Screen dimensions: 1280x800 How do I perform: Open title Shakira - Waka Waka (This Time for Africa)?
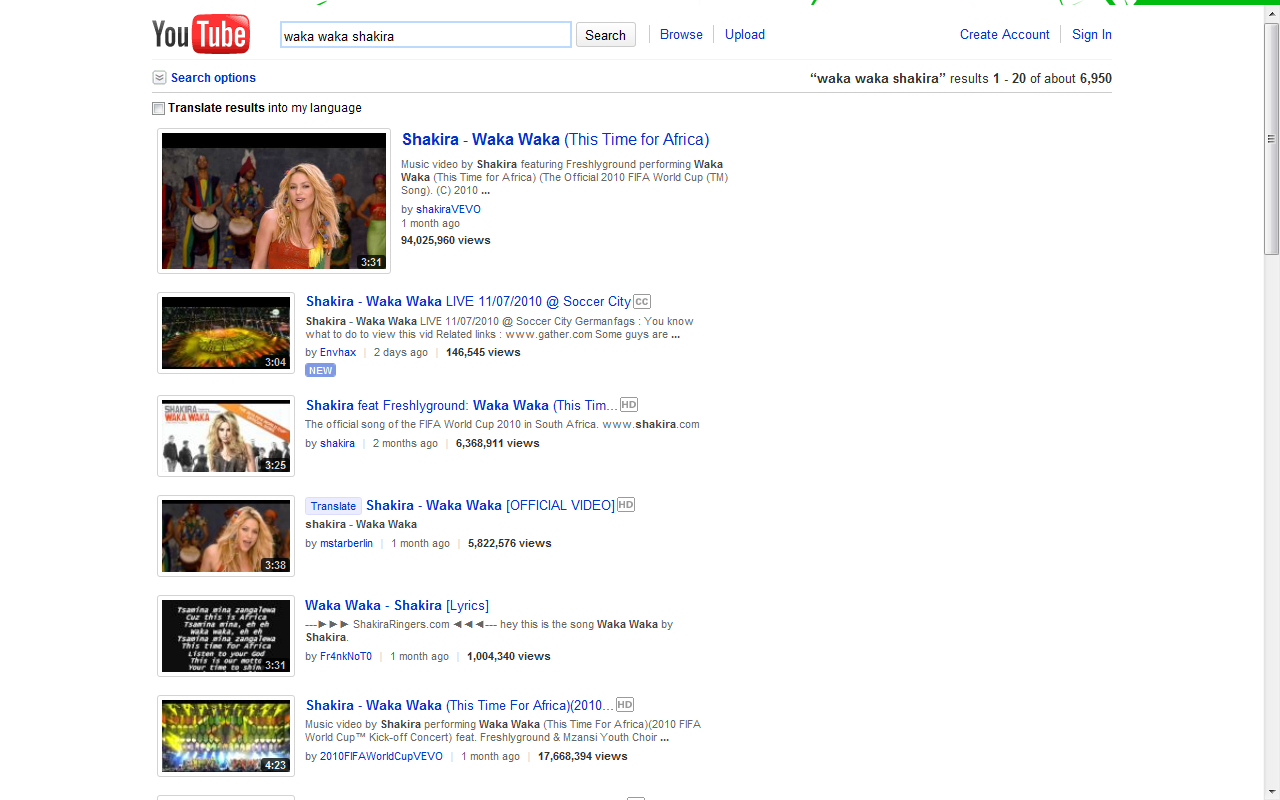555,140
